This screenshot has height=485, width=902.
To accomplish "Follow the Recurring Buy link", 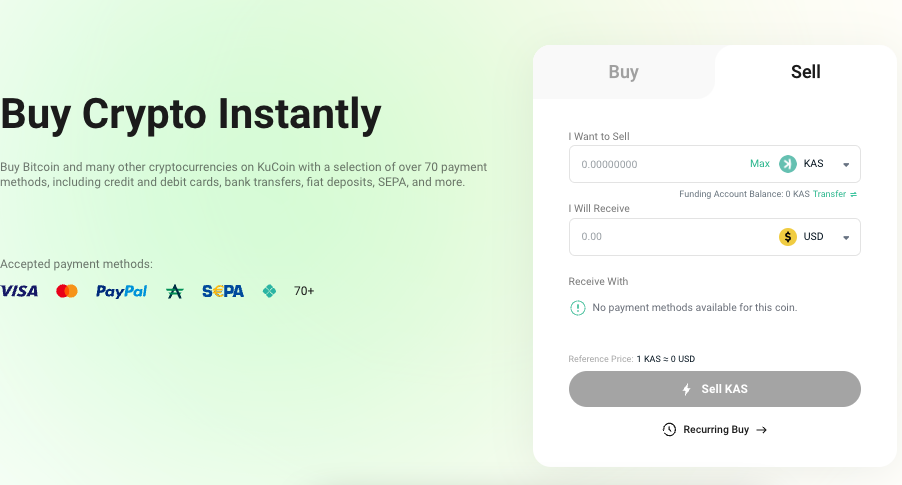I will pos(716,429).
